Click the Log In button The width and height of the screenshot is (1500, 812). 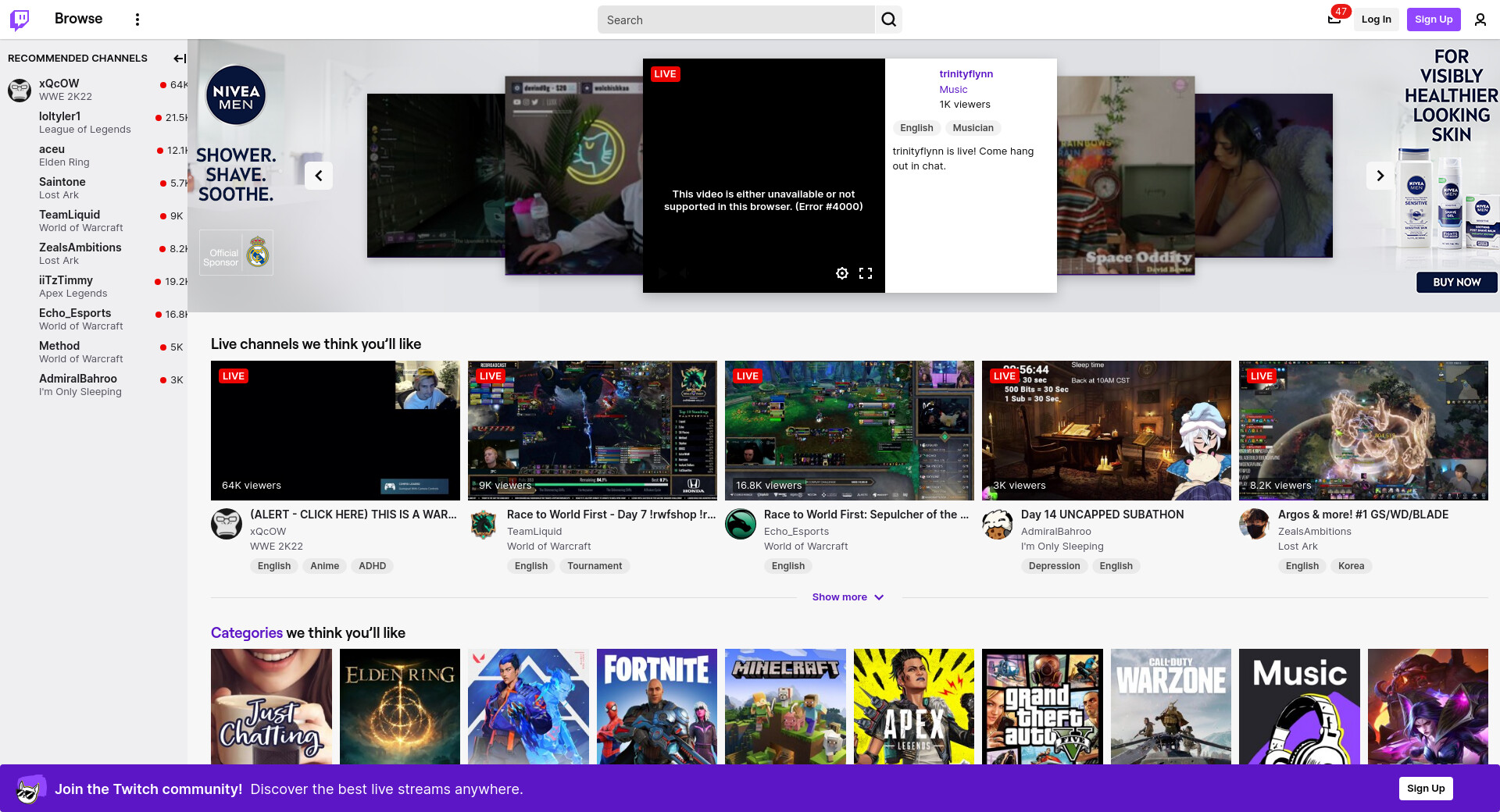[x=1376, y=20]
